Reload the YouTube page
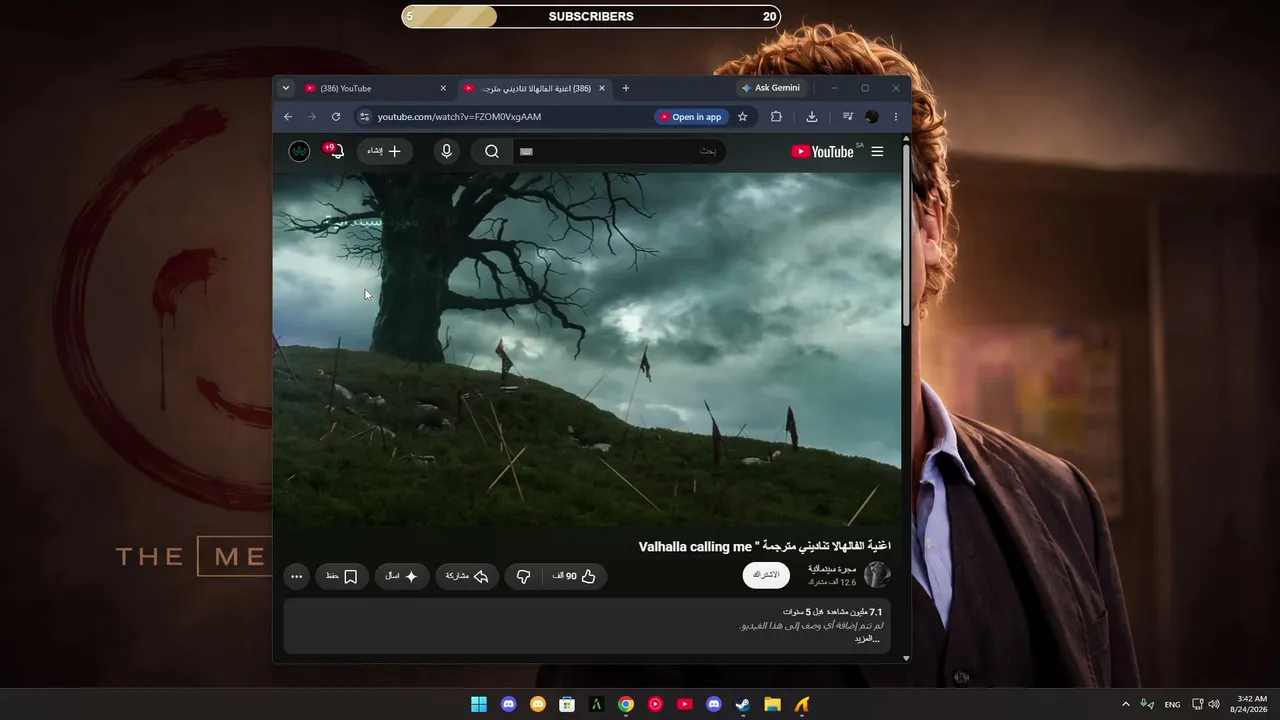1280x720 pixels. (x=336, y=117)
